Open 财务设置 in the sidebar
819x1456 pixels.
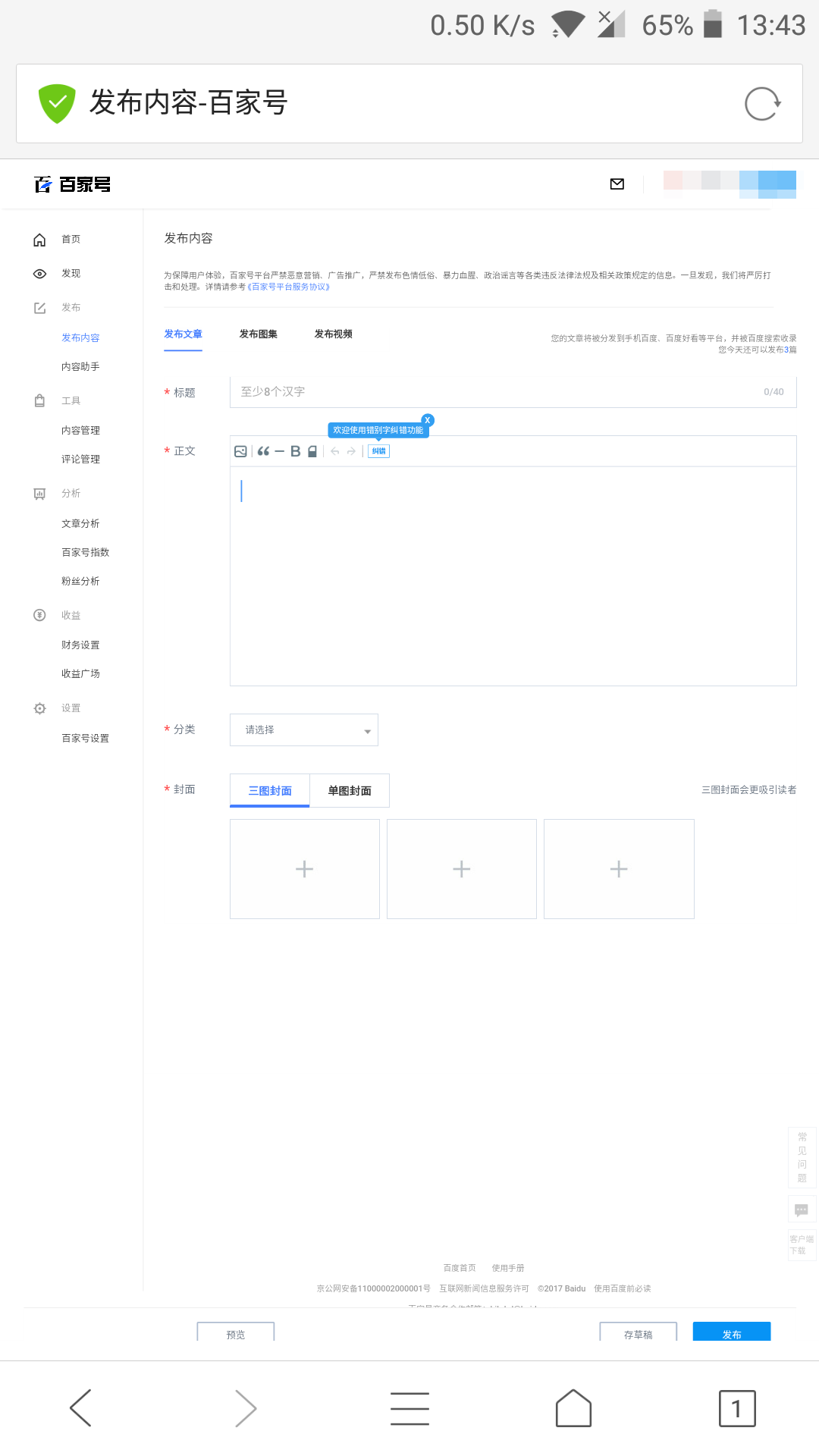pyautogui.click(x=80, y=645)
